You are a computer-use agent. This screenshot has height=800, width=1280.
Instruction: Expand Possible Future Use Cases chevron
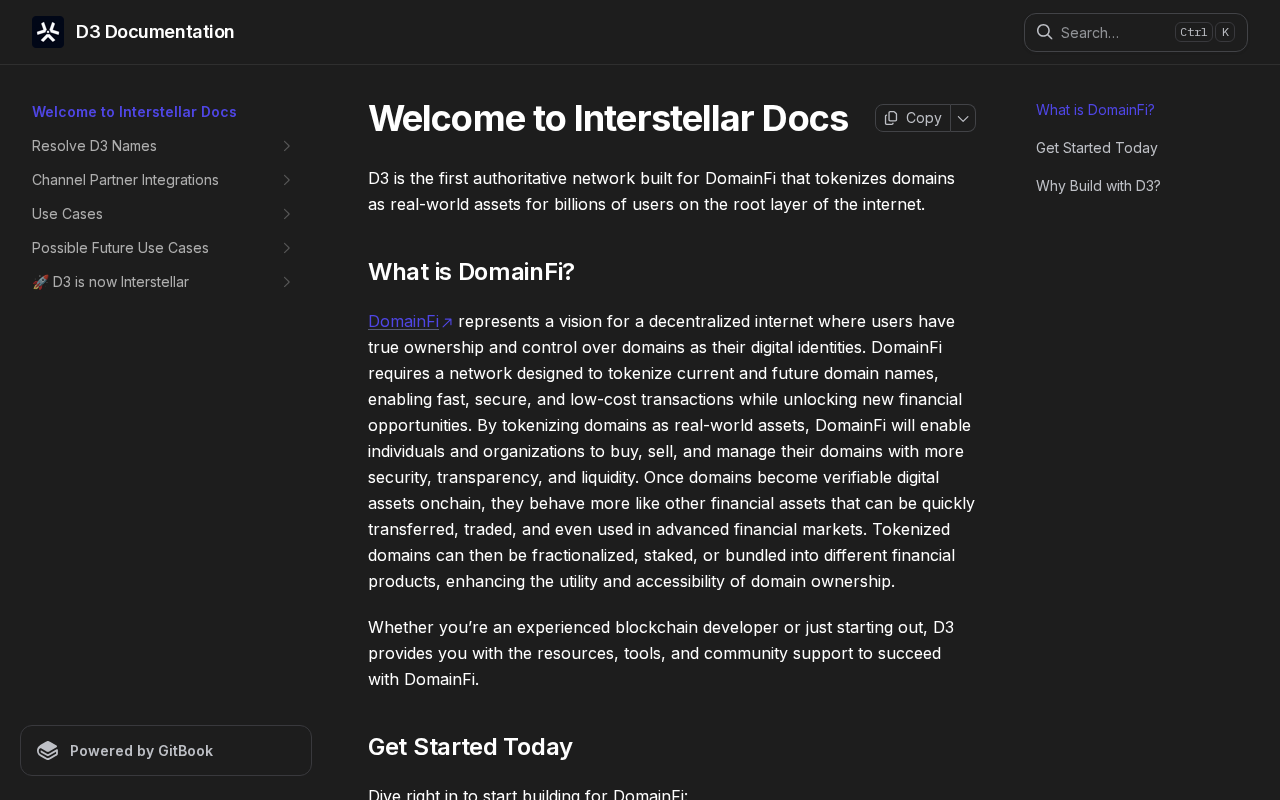pos(287,248)
